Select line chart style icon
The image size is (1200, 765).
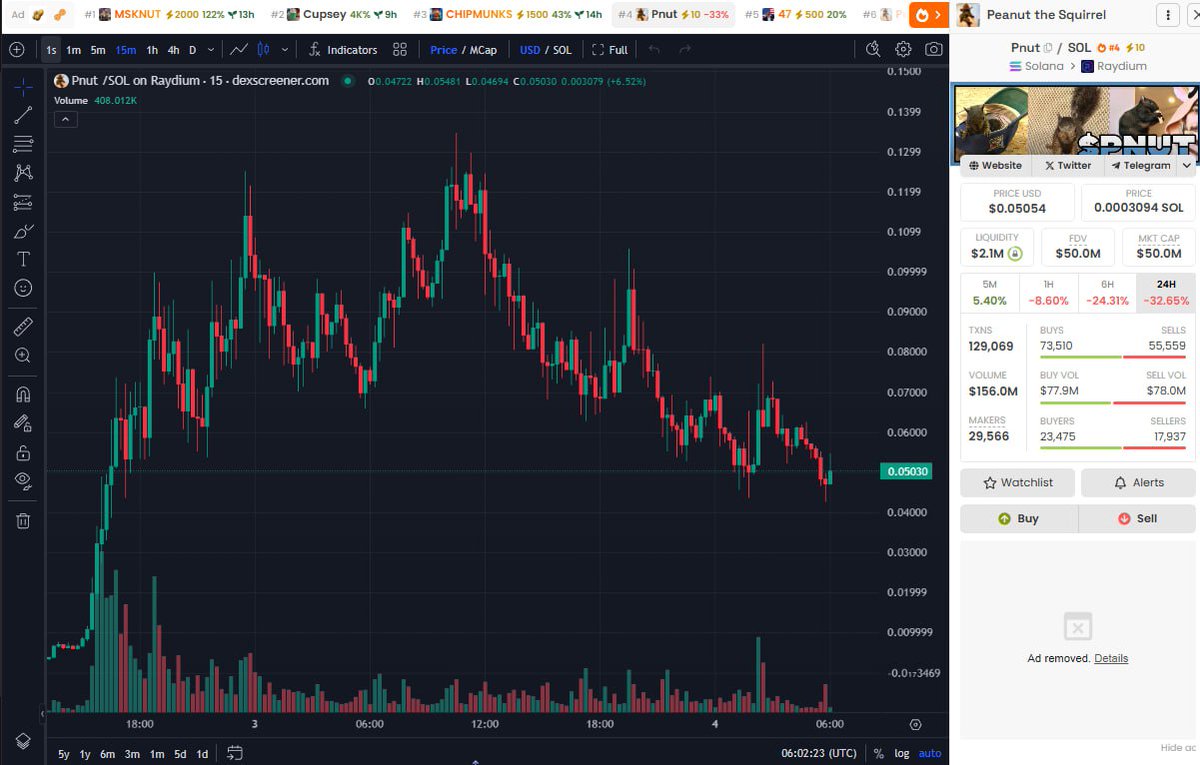[239, 50]
